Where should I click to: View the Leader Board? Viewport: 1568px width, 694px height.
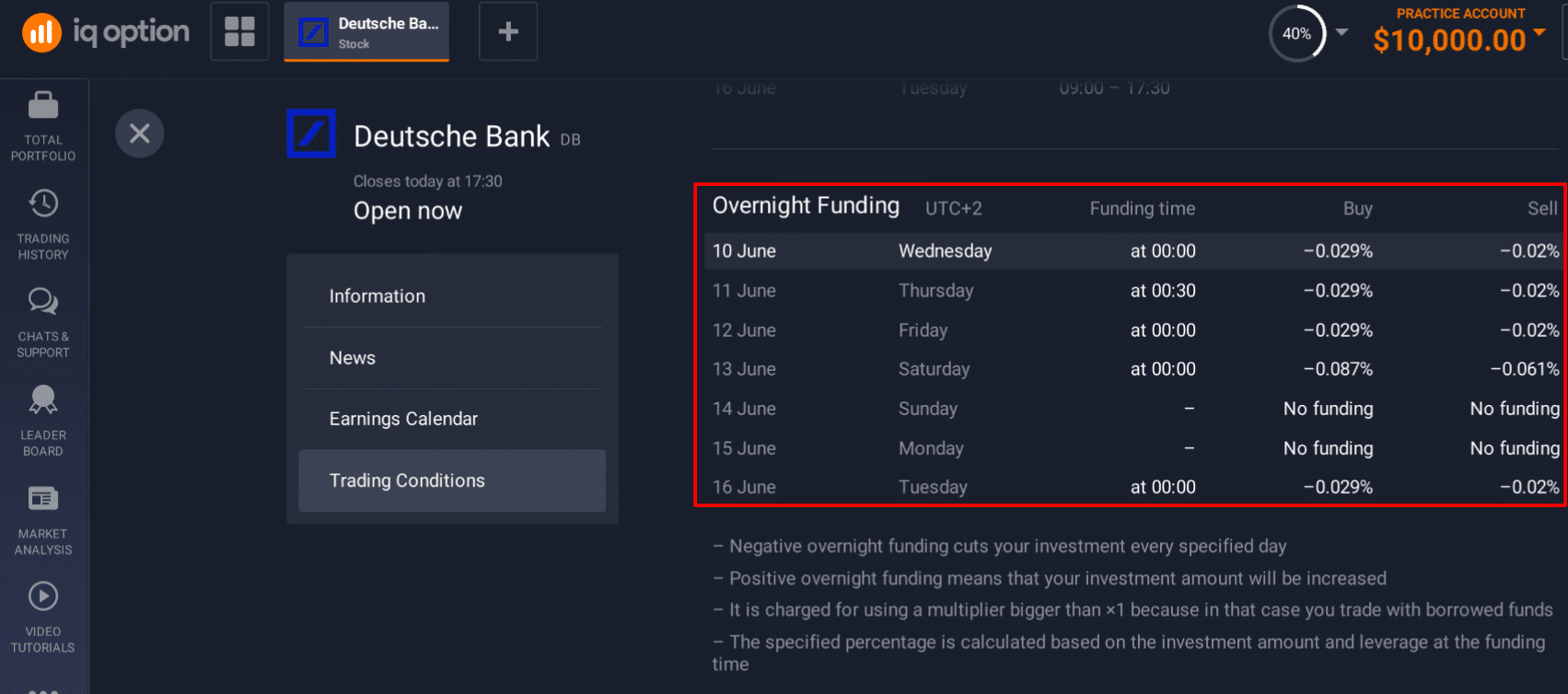click(x=42, y=420)
